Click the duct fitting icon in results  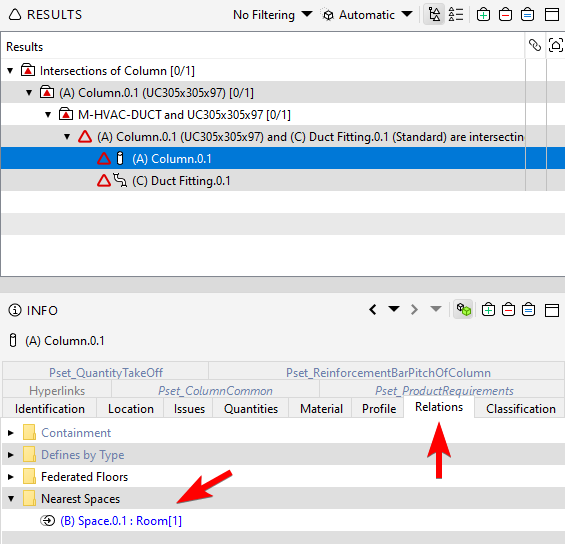coord(120,180)
